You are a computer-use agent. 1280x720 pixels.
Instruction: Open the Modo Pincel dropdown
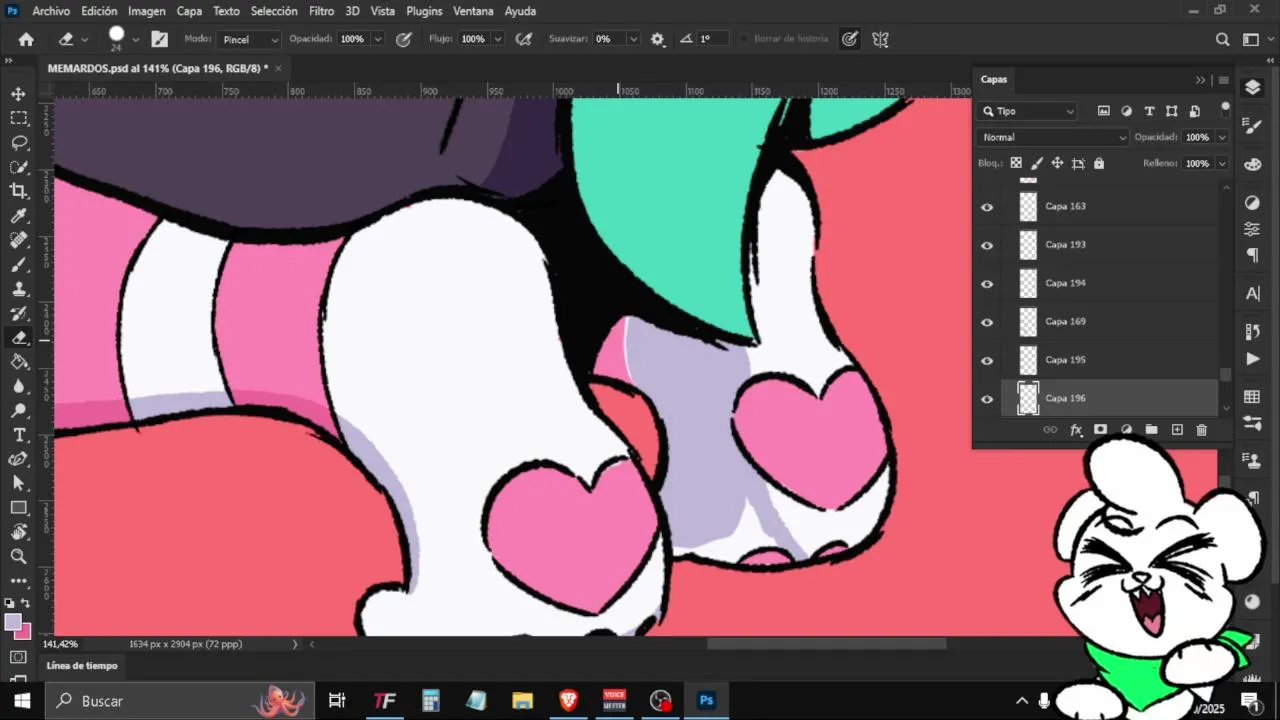coord(250,39)
